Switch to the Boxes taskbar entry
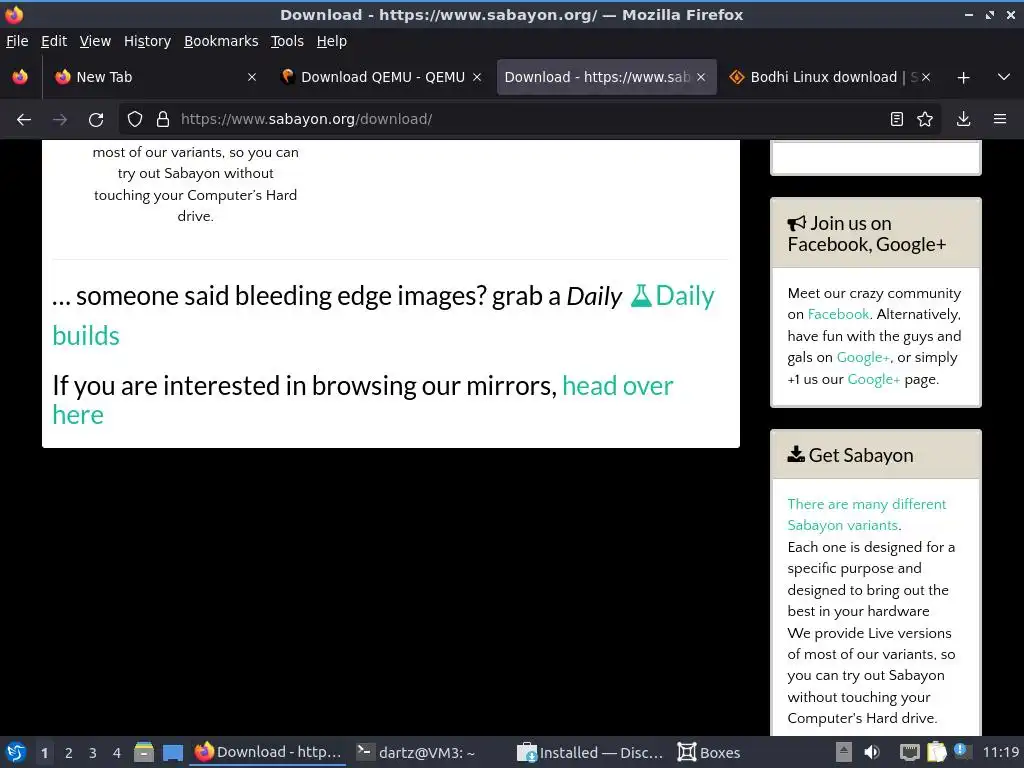Screen dimensions: 1024x768 [x=709, y=752]
